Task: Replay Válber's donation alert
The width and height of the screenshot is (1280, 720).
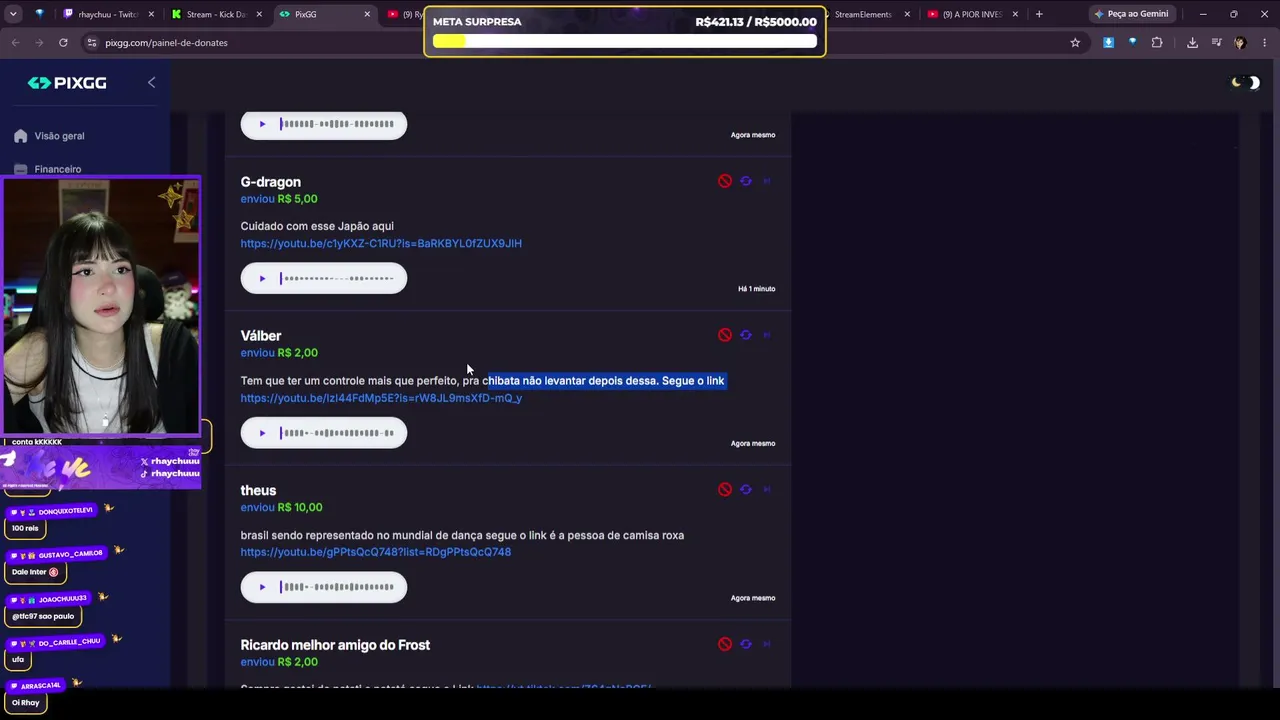Action: click(x=746, y=335)
